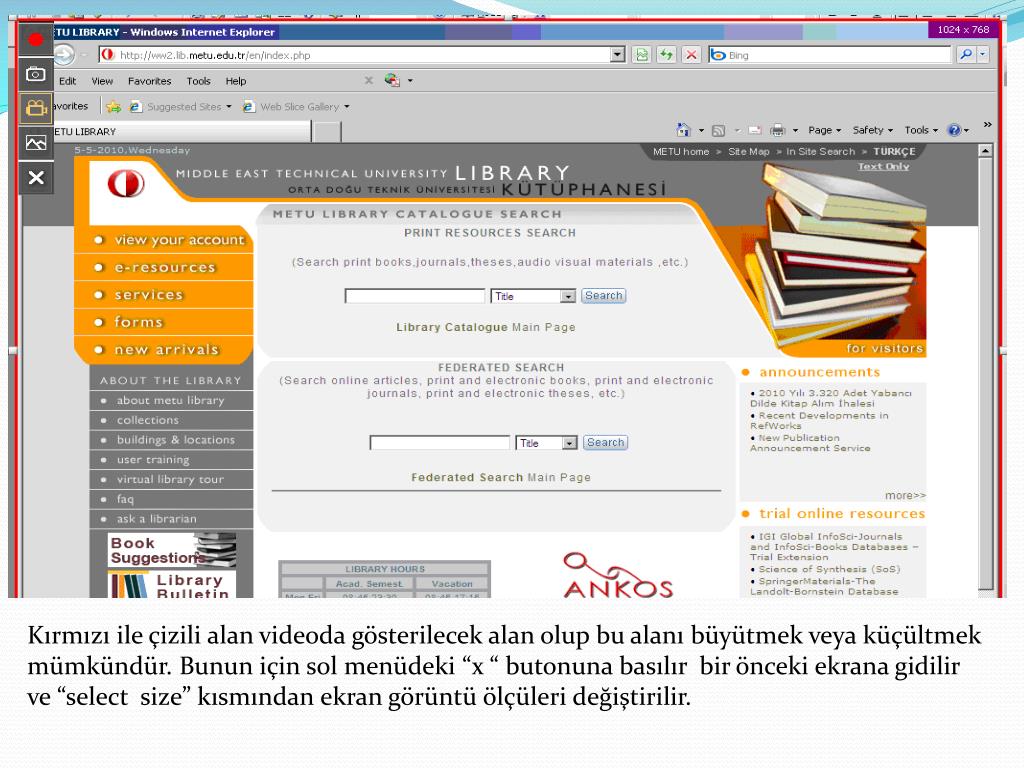The image size is (1024, 768).
Task: Open the Tools menu in menu bar
Action: pyautogui.click(x=199, y=81)
